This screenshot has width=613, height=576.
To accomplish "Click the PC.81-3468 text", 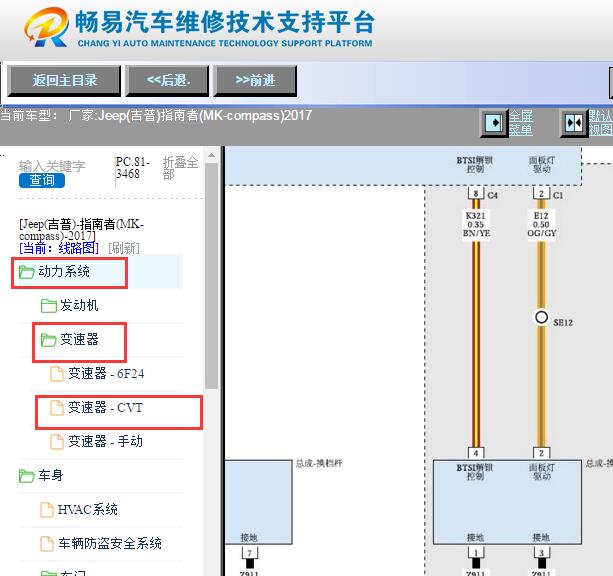I will (133, 168).
